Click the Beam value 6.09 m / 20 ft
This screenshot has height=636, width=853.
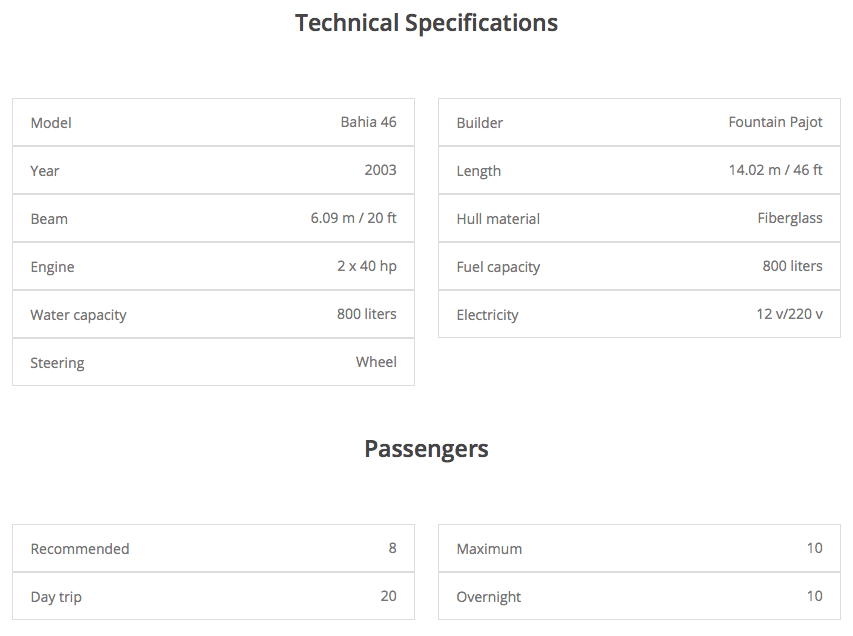(x=353, y=218)
